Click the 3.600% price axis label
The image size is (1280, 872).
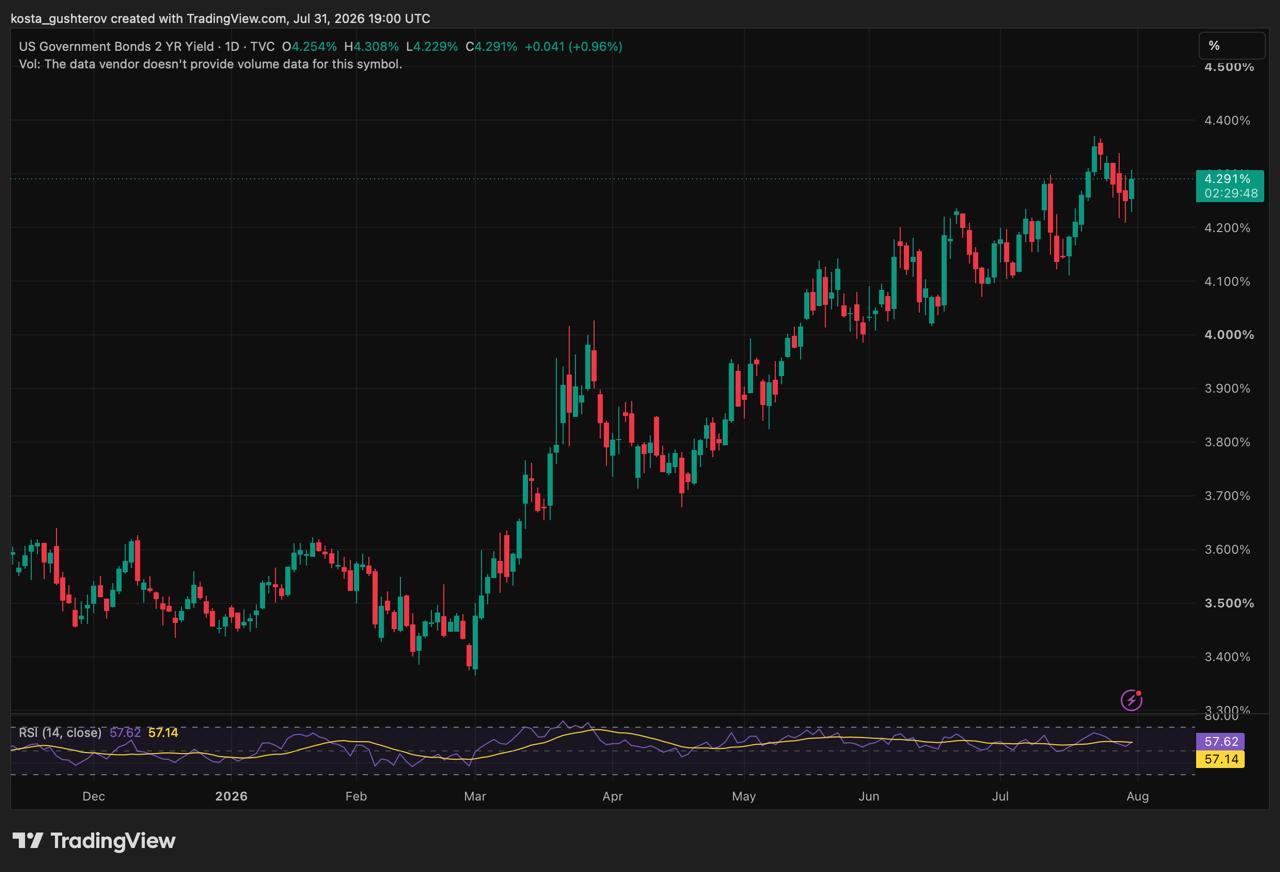[x=1229, y=550]
